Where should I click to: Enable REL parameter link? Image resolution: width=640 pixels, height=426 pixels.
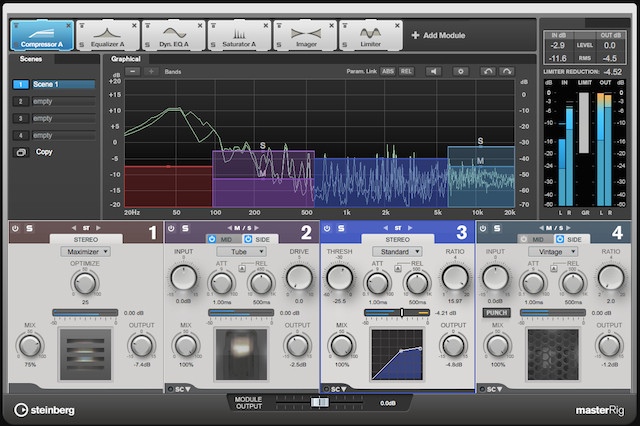[406, 71]
